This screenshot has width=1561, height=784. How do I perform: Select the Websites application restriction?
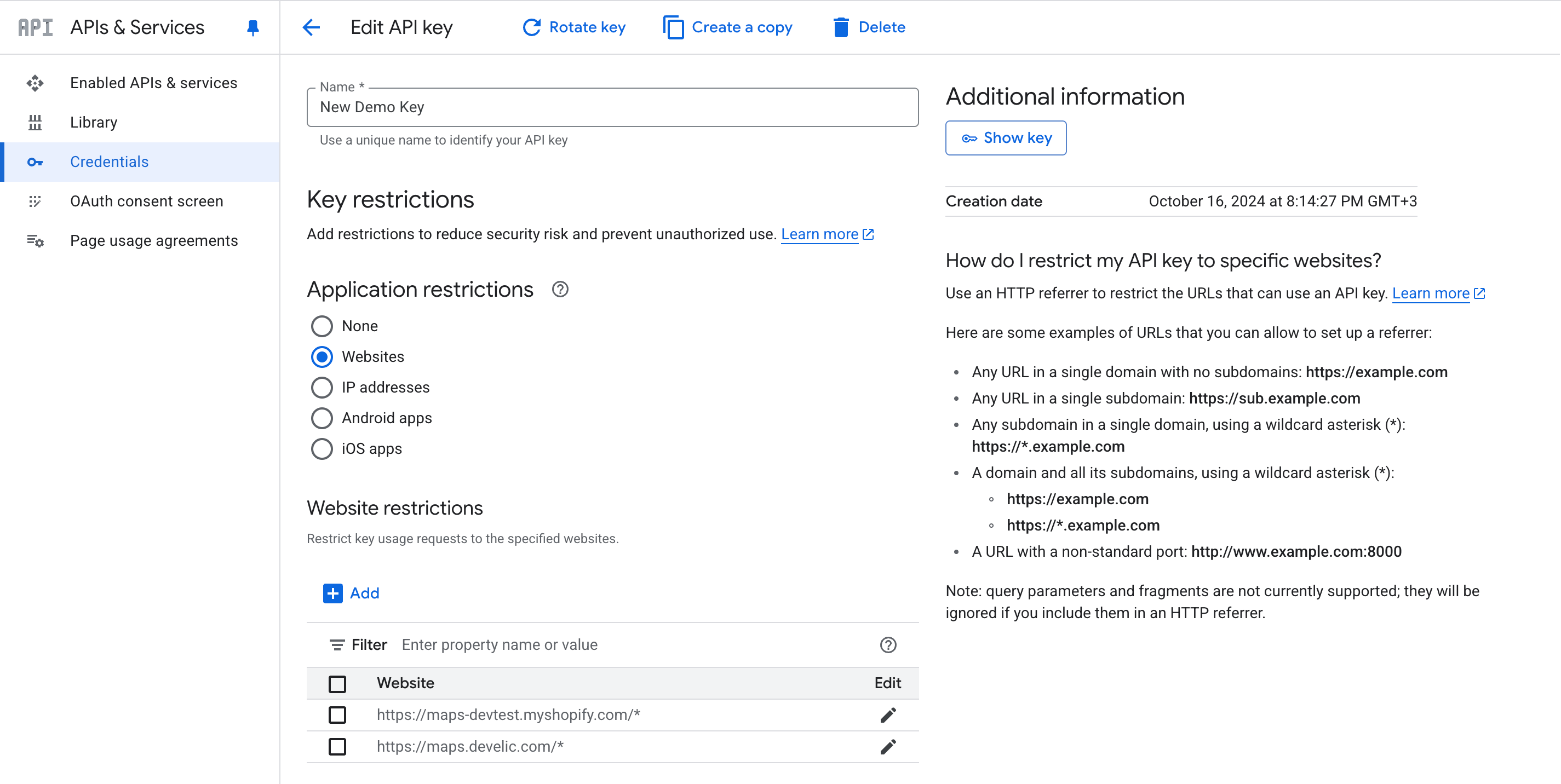pyautogui.click(x=322, y=357)
